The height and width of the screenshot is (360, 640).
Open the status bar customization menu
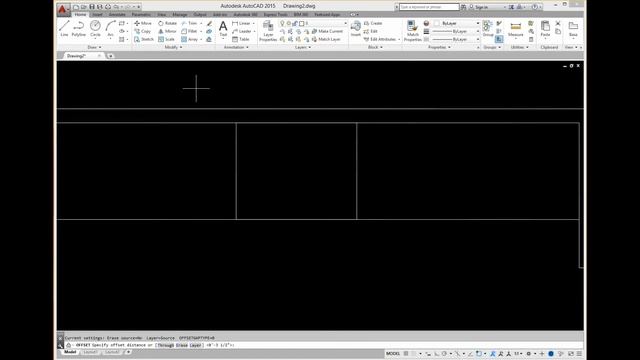coord(579,353)
